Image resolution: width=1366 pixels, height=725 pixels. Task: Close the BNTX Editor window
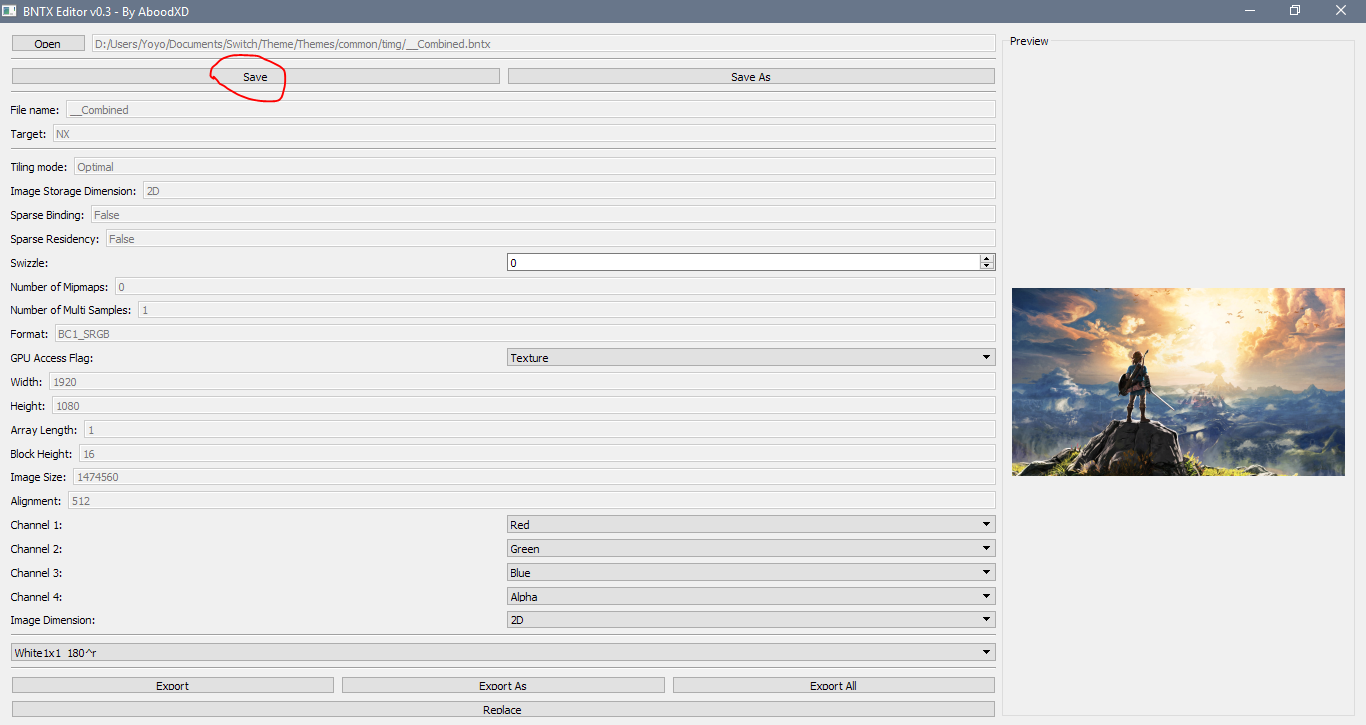pyautogui.click(x=1341, y=10)
